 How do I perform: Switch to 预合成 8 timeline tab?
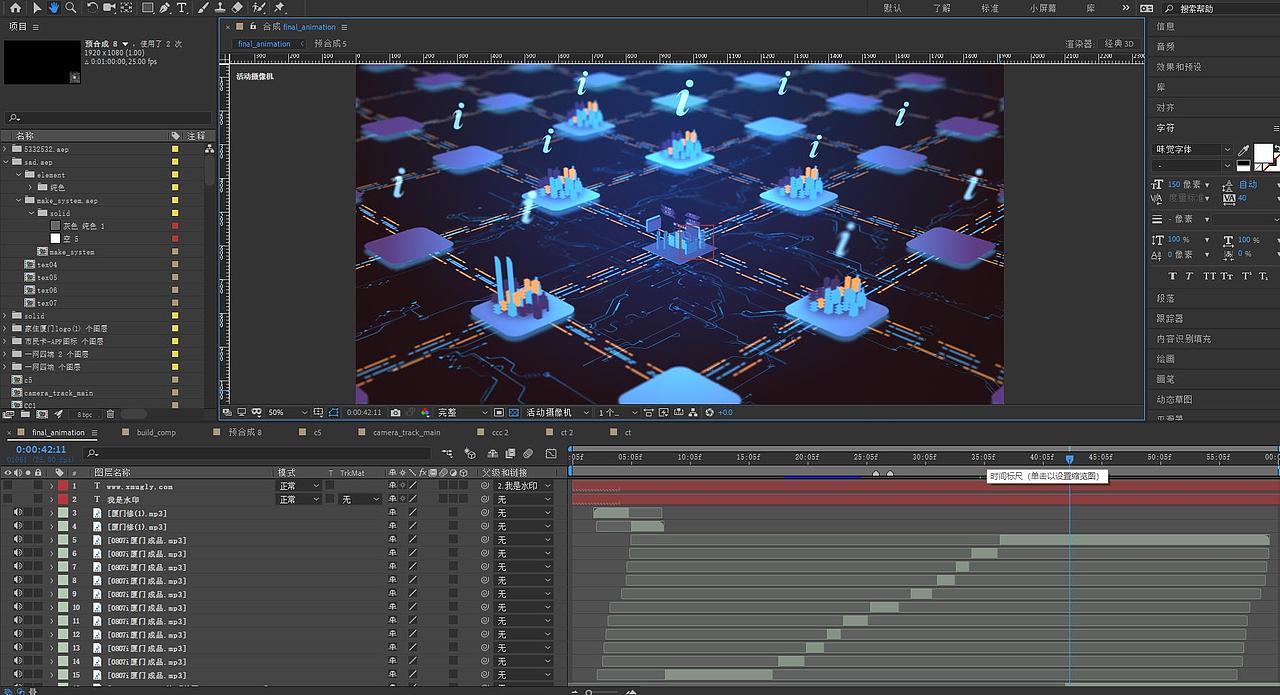(x=245, y=433)
